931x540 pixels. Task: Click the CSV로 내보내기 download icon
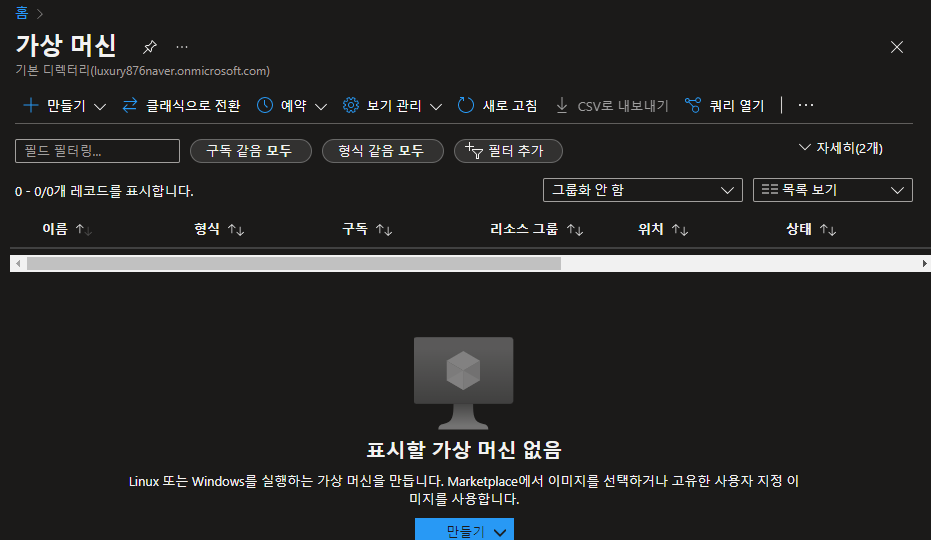562,106
